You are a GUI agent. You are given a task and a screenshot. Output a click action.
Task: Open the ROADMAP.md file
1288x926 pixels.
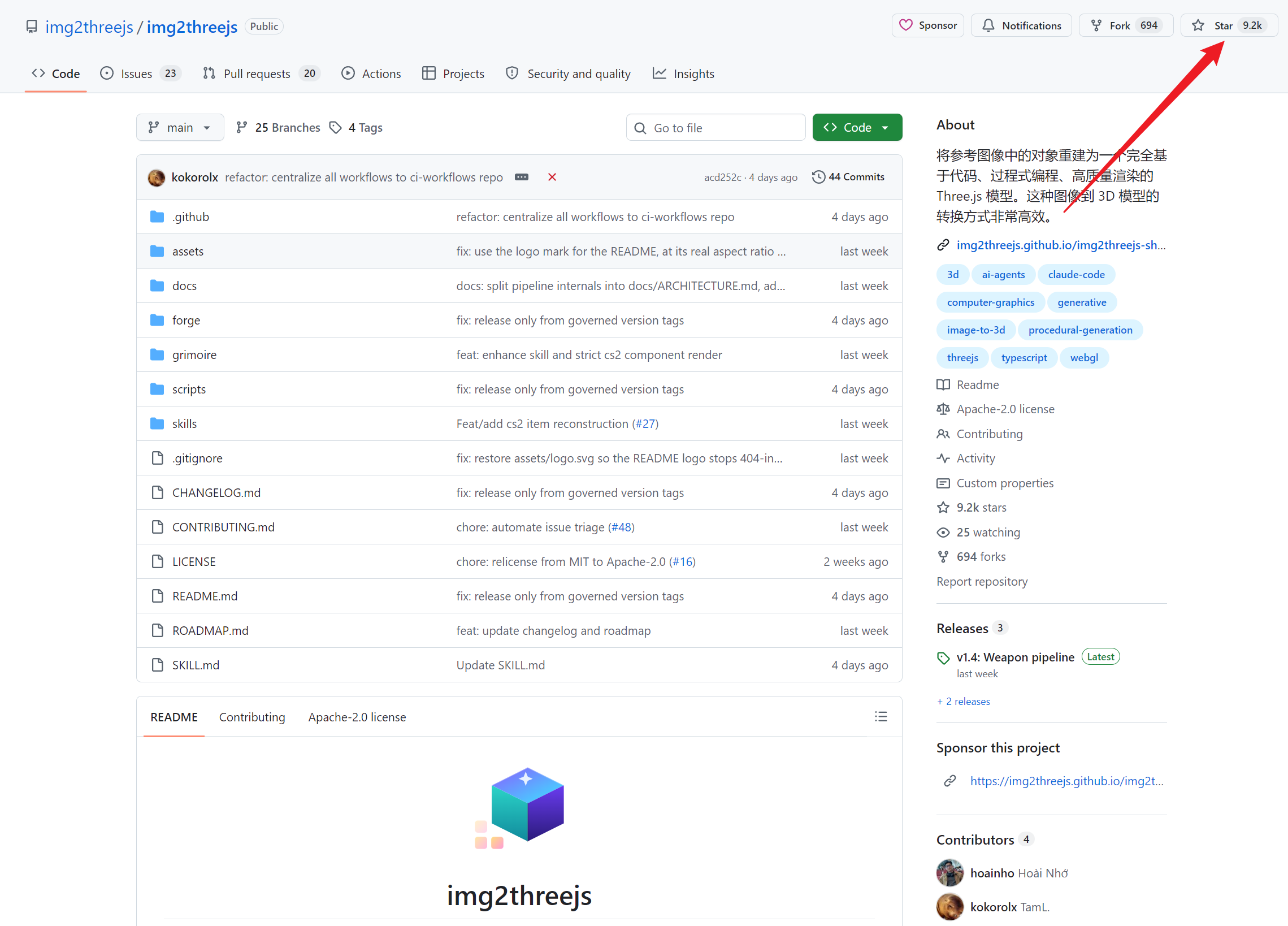(x=211, y=630)
